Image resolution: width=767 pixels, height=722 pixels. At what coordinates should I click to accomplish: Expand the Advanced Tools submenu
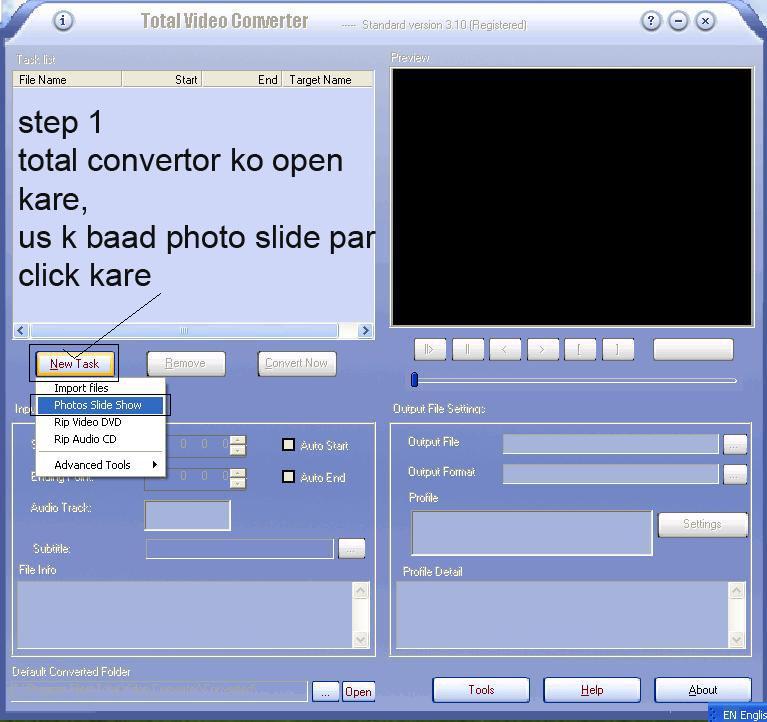tap(101, 465)
